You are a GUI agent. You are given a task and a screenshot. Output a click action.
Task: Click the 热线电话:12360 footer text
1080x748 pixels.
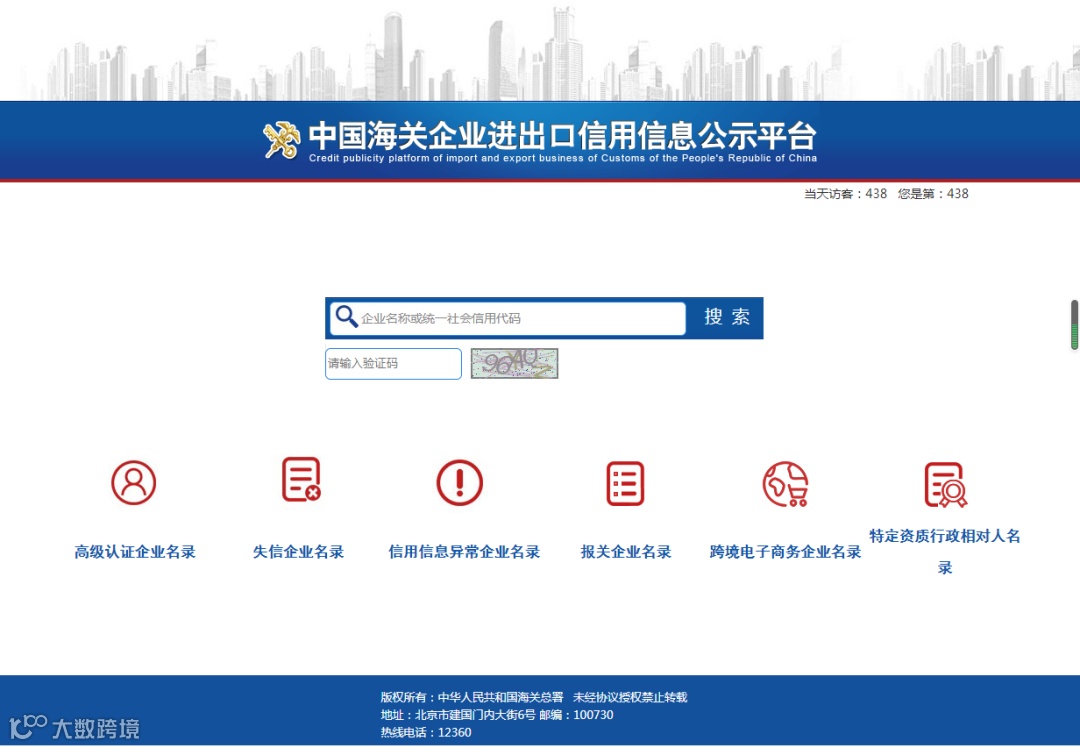click(x=426, y=732)
